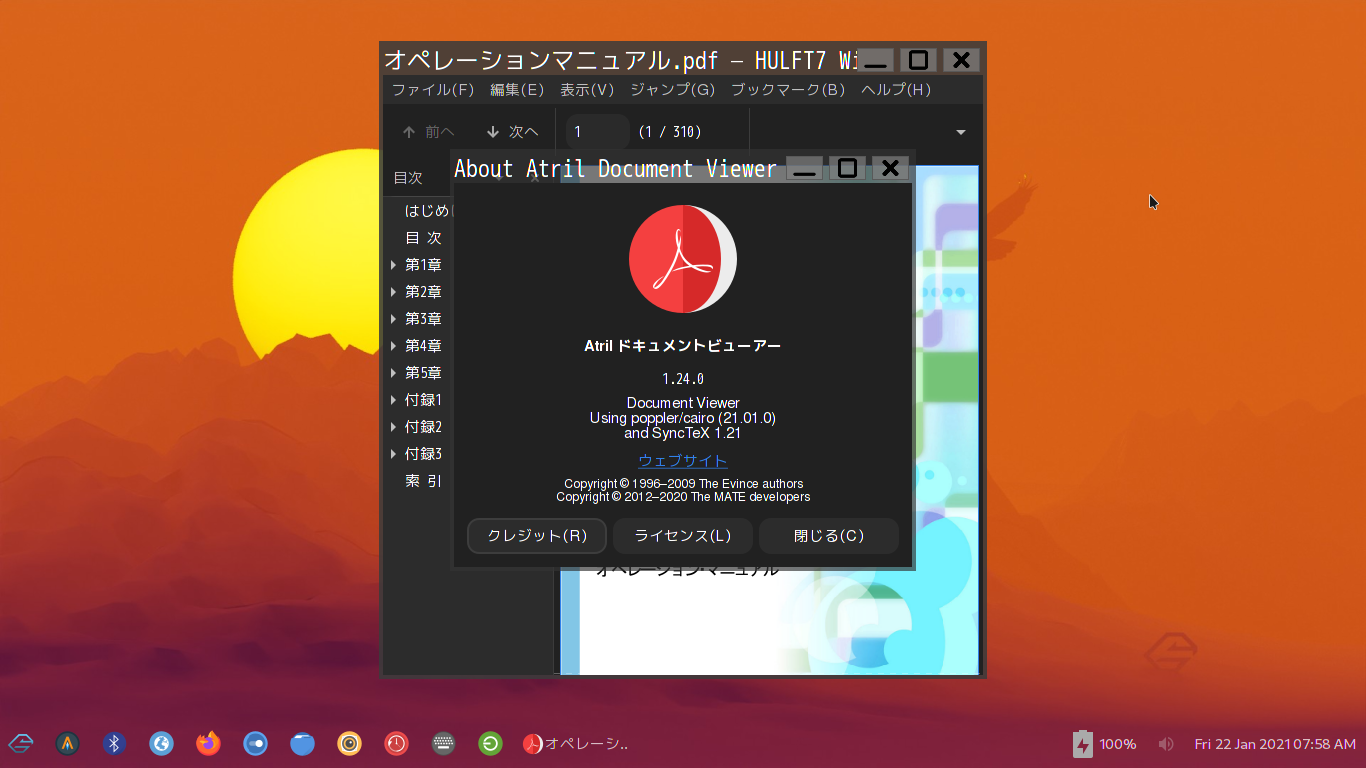Close the main Atril PDF window
Image resolution: width=1366 pixels, height=768 pixels.
[961, 60]
